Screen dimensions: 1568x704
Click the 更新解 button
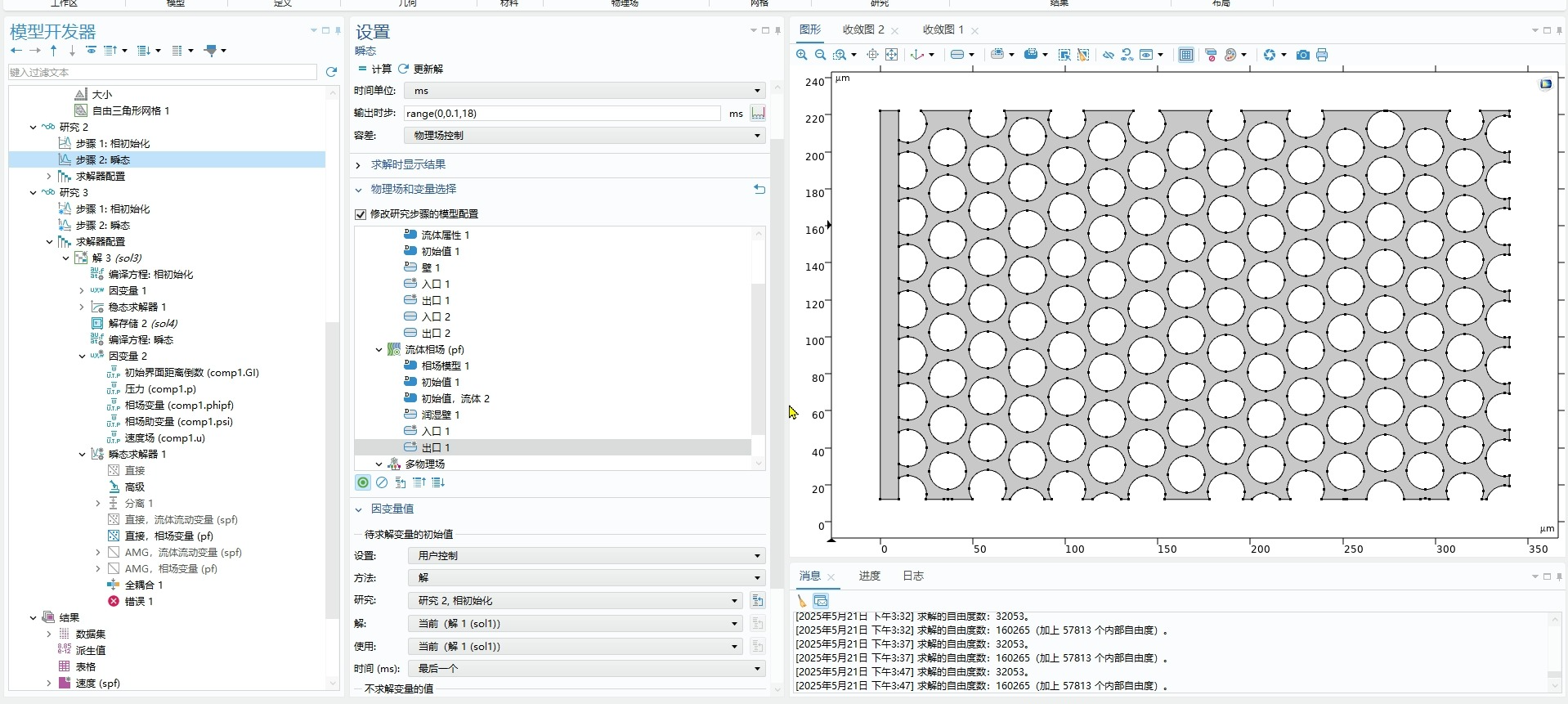pos(420,69)
